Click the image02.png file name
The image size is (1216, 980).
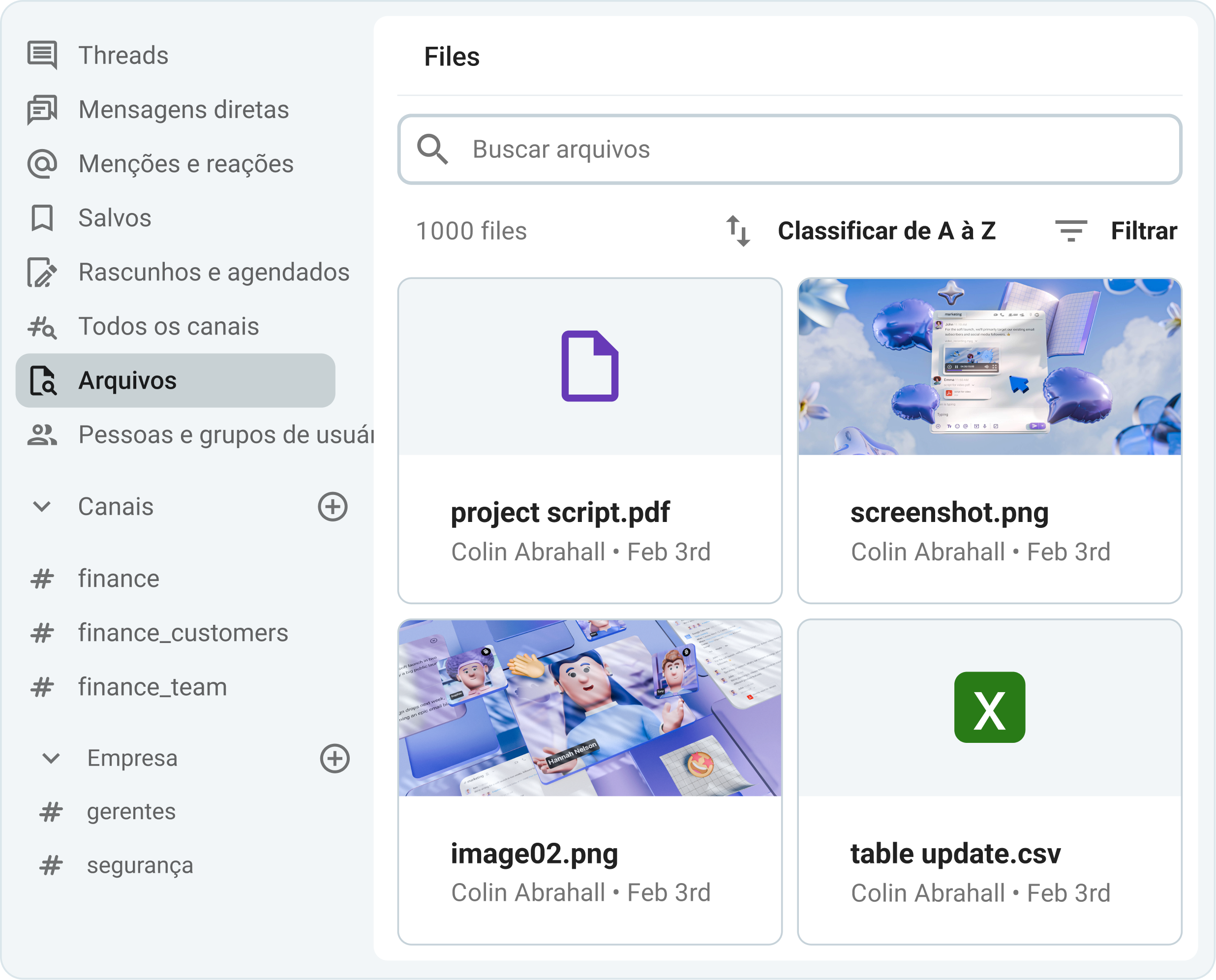[x=534, y=854]
